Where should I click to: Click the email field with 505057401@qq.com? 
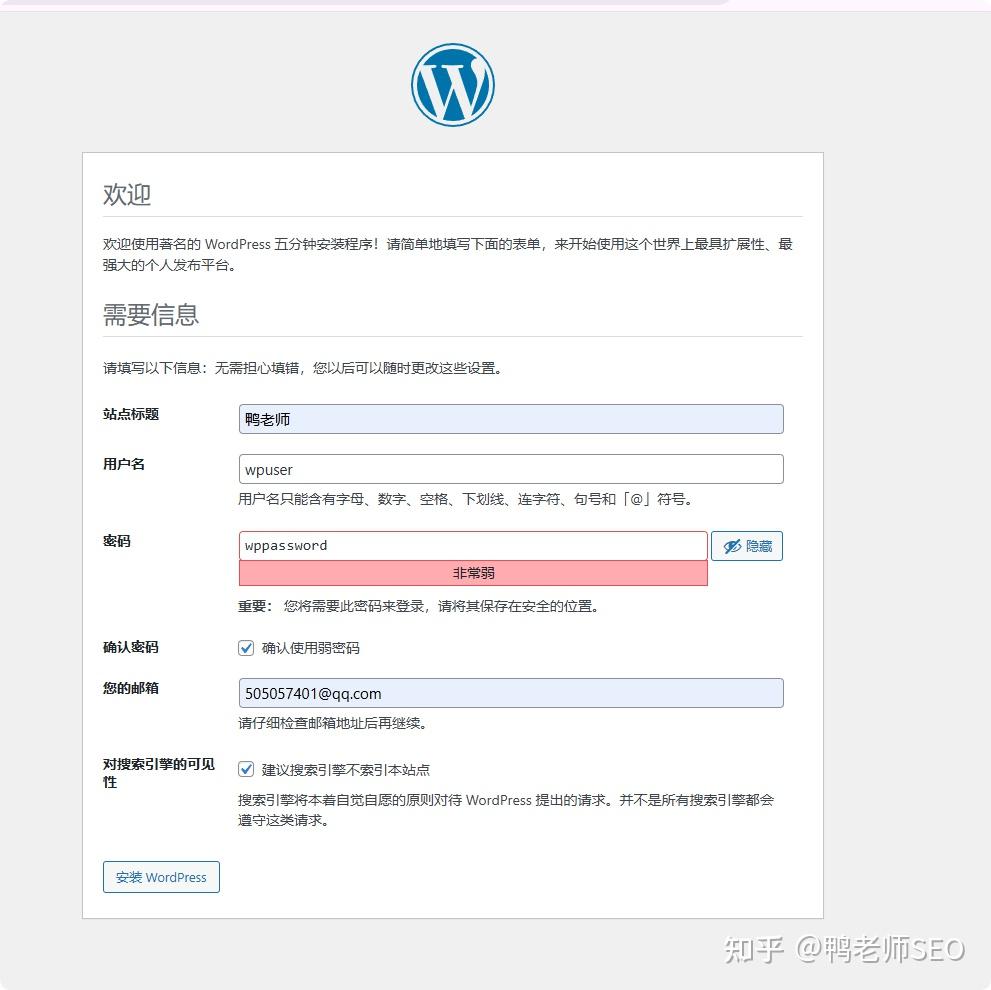510,693
